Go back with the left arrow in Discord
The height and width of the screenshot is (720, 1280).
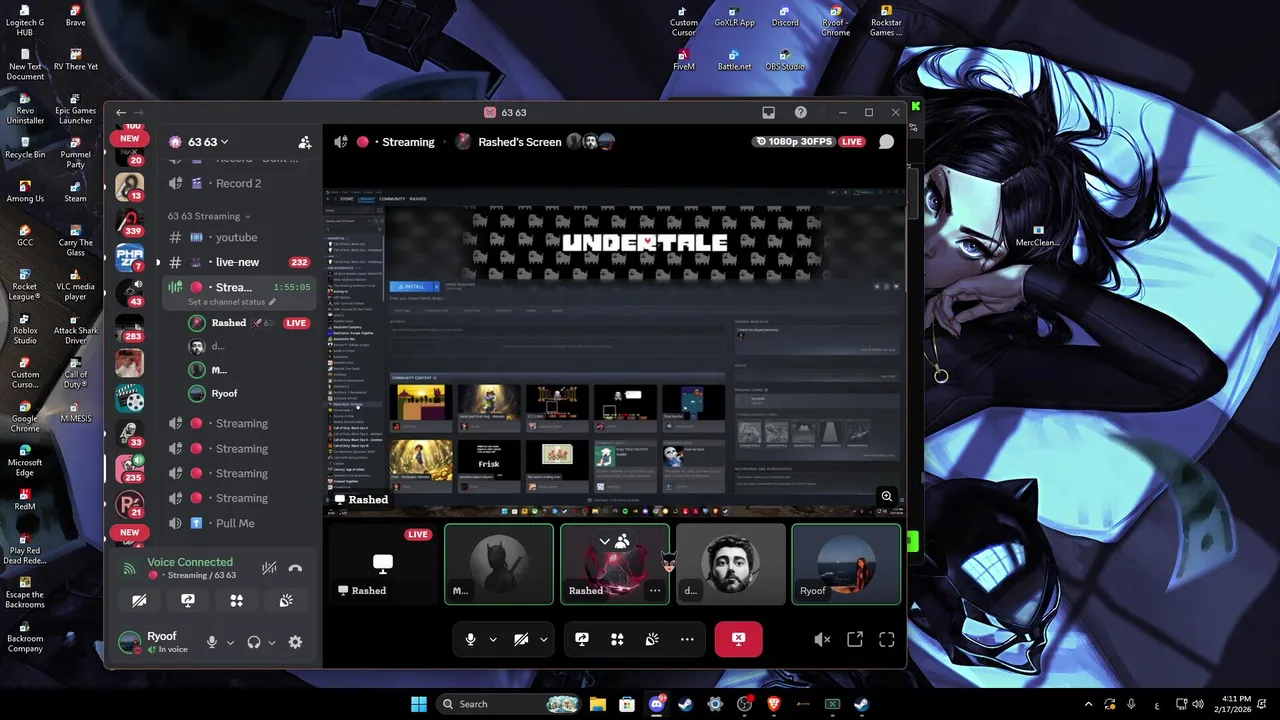point(121,113)
